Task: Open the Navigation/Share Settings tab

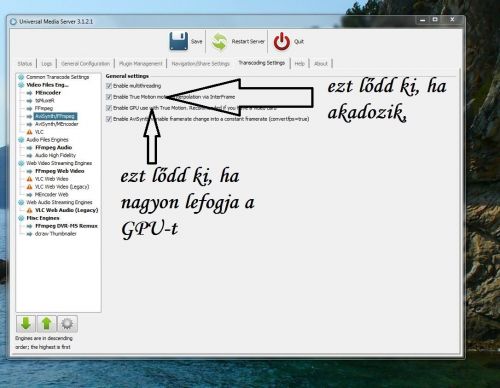Action: [x=201, y=64]
